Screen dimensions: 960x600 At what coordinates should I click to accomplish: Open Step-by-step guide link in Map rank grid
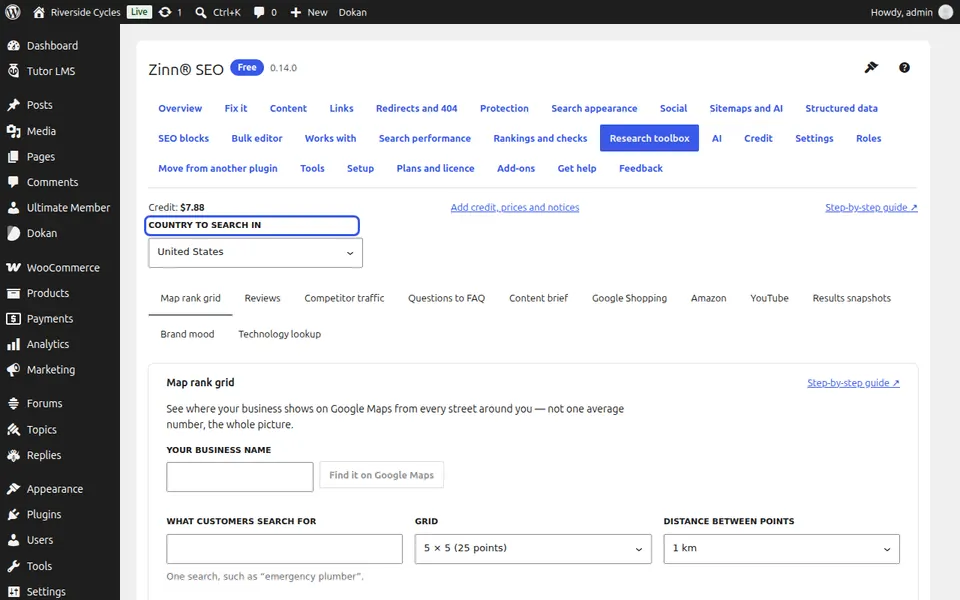pyautogui.click(x=853, y=383)
